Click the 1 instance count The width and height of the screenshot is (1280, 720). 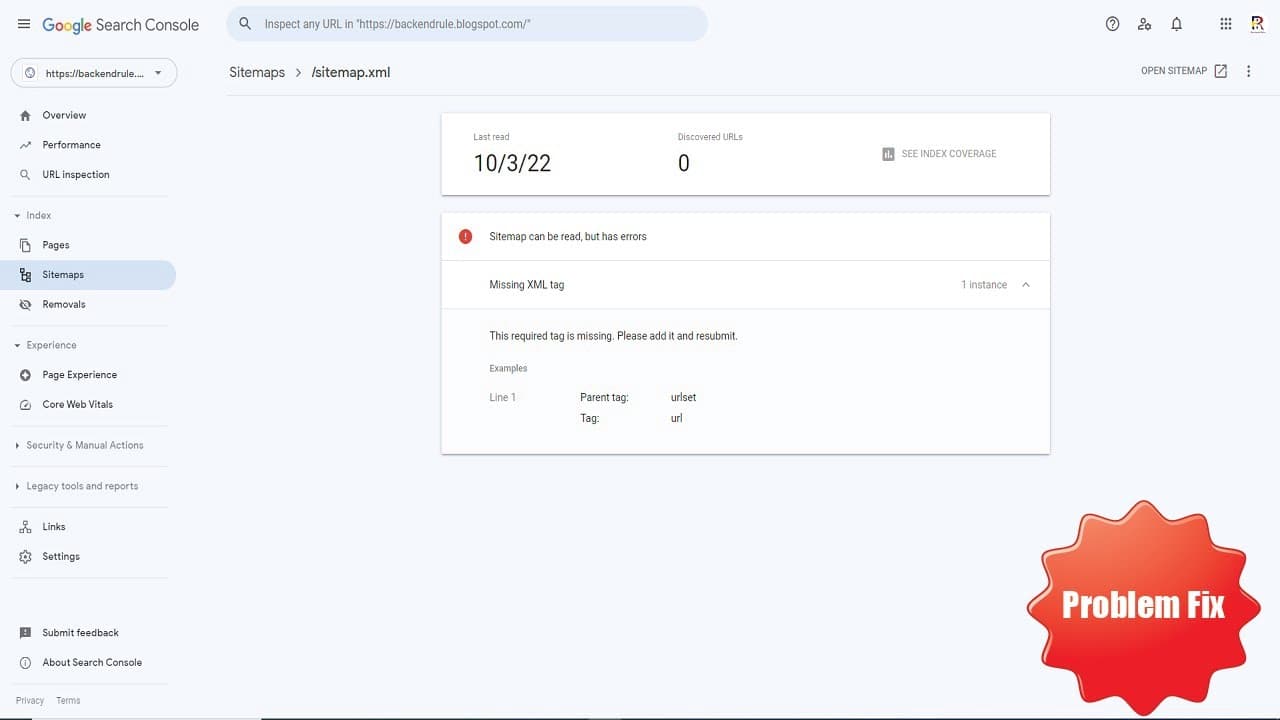point(984,285)
